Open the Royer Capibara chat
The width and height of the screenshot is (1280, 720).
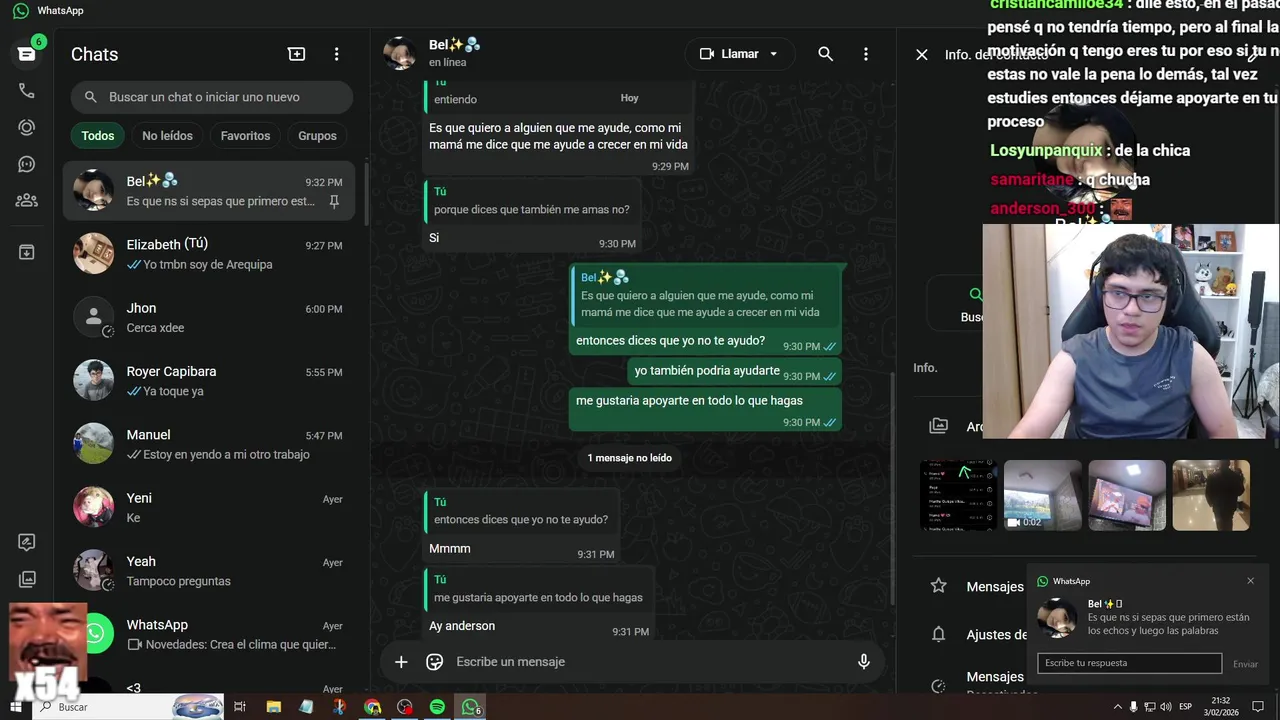click(209, 381)
